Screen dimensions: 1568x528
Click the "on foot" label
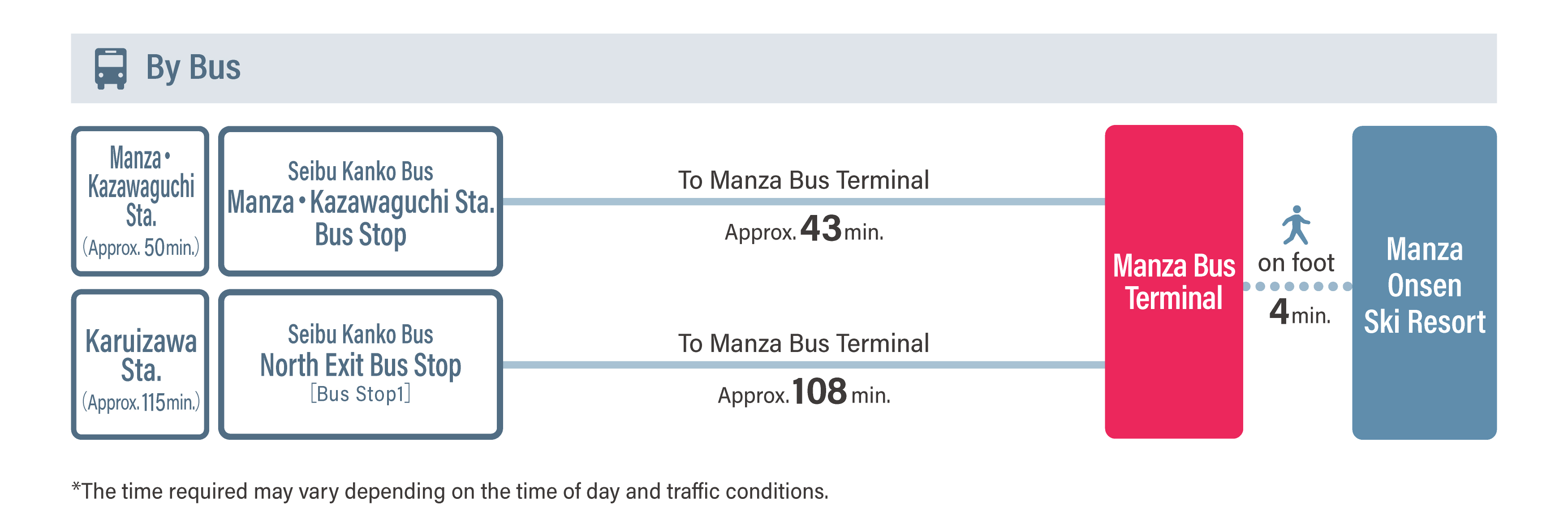click(x=1296, y=263)
